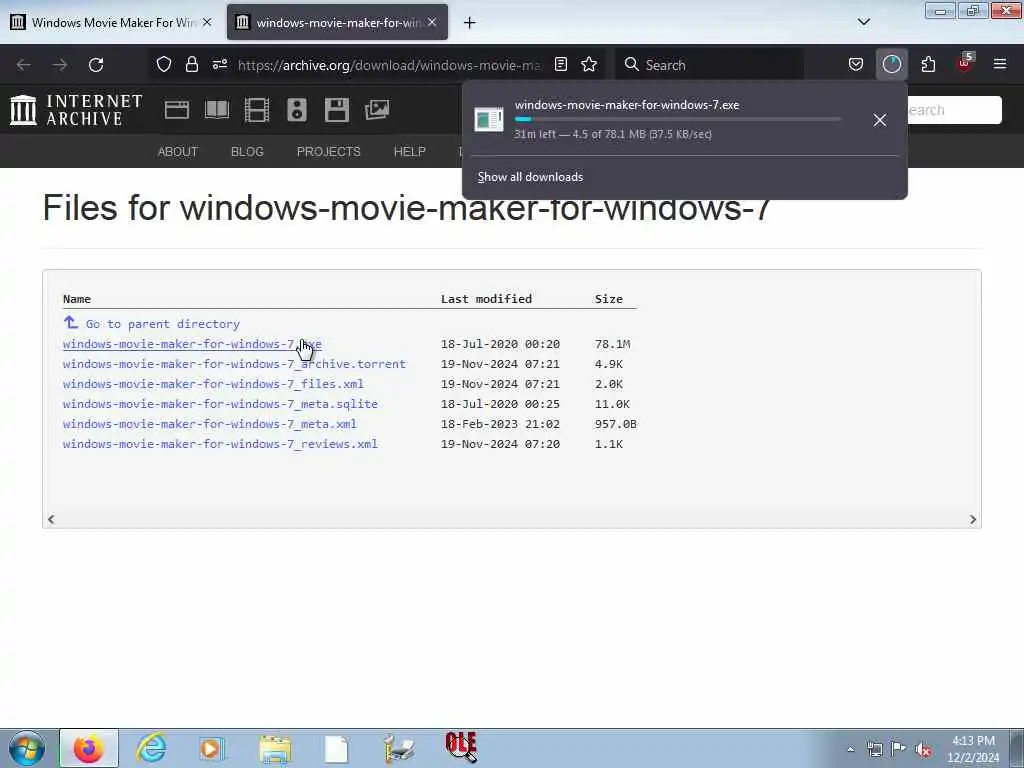This screenshot has height=768, width=1024.
Task: Open the BLOG menu item
Action: [248, 152]
